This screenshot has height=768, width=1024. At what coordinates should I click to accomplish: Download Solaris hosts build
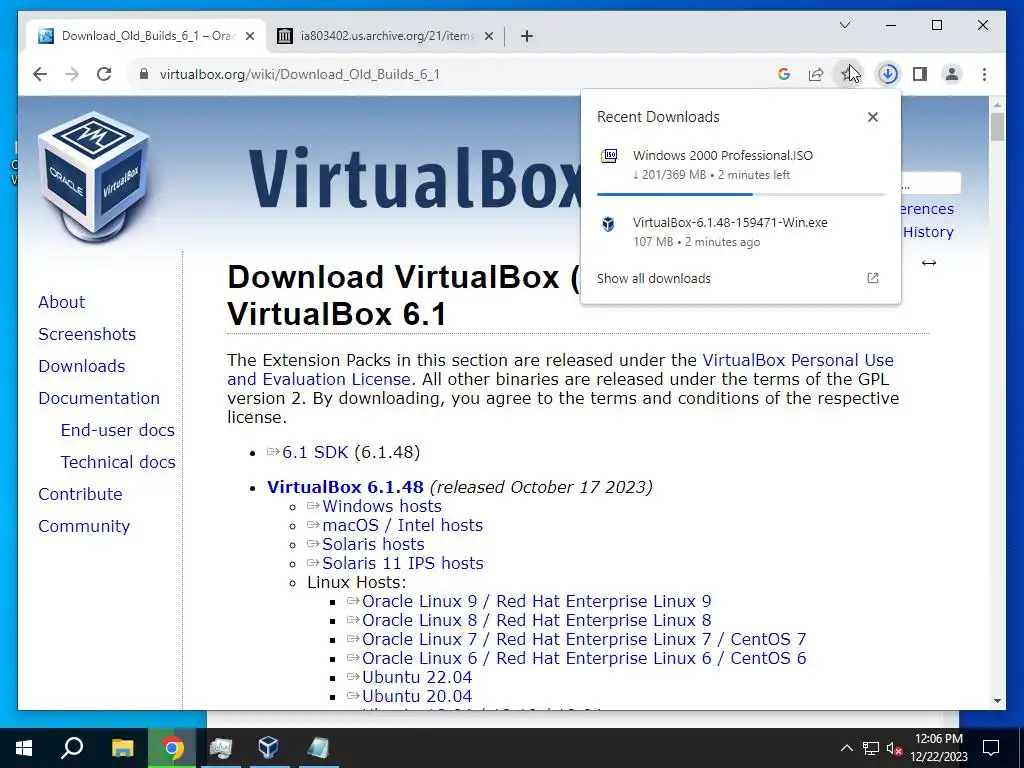pos(373,544)
